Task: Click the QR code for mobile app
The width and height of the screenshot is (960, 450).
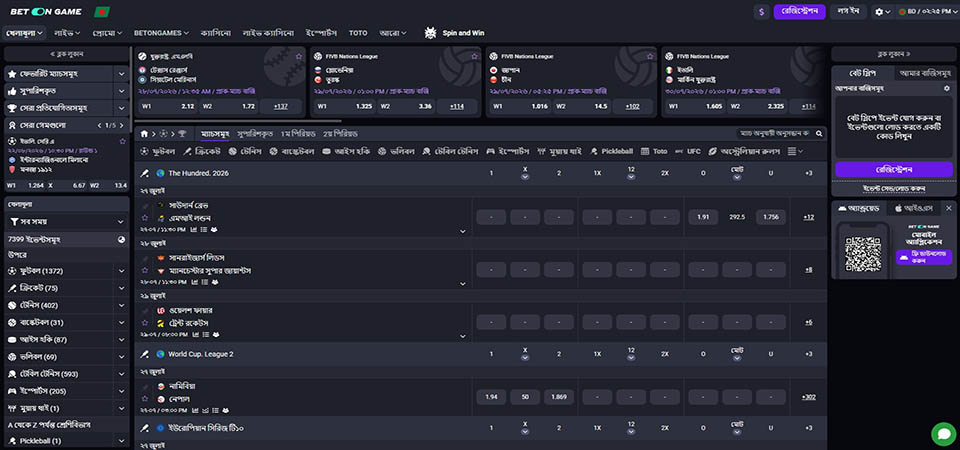Action: 863,254
